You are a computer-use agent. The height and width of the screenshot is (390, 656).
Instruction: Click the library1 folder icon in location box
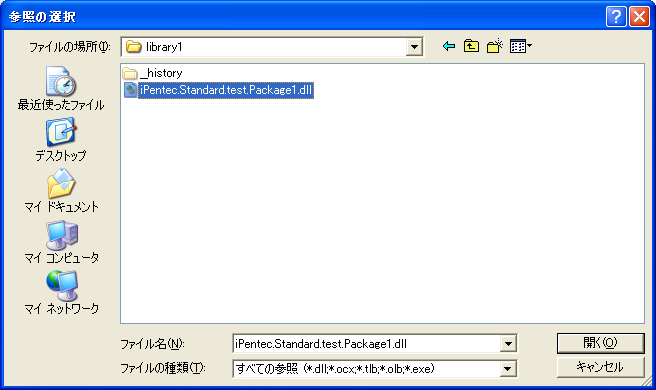[133, 46]
